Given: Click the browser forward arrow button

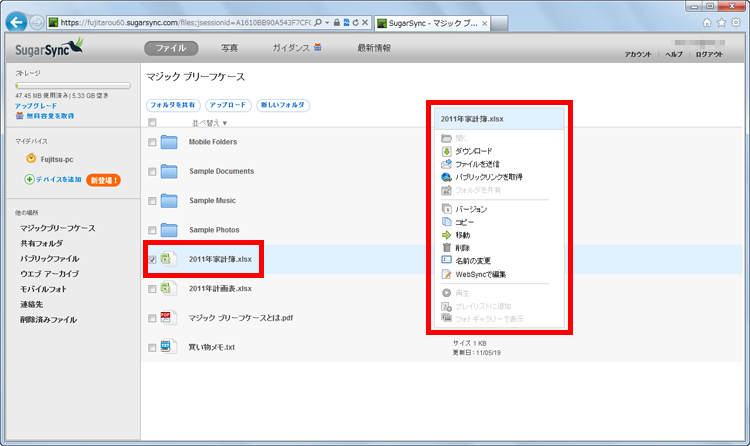Looking at the screenshot, I should click(37, 22).
